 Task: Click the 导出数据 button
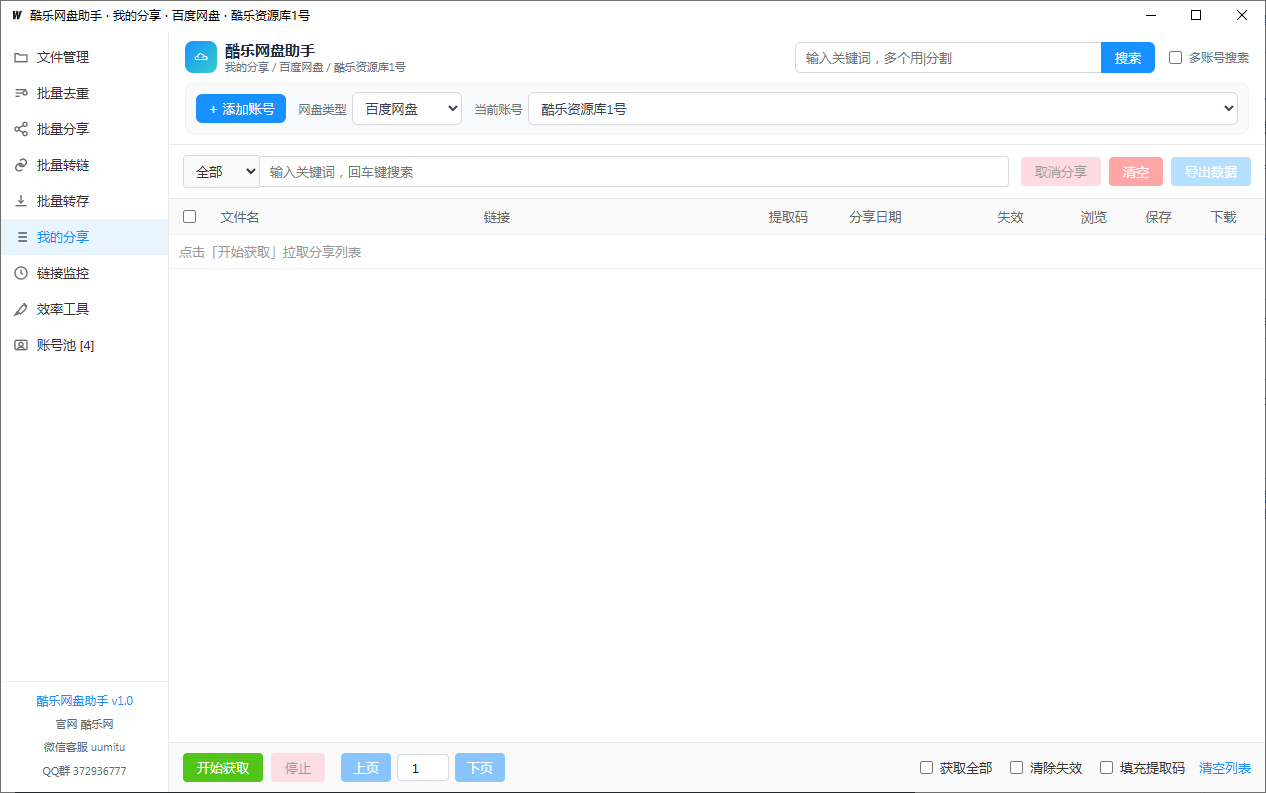tap(1211, 172)
